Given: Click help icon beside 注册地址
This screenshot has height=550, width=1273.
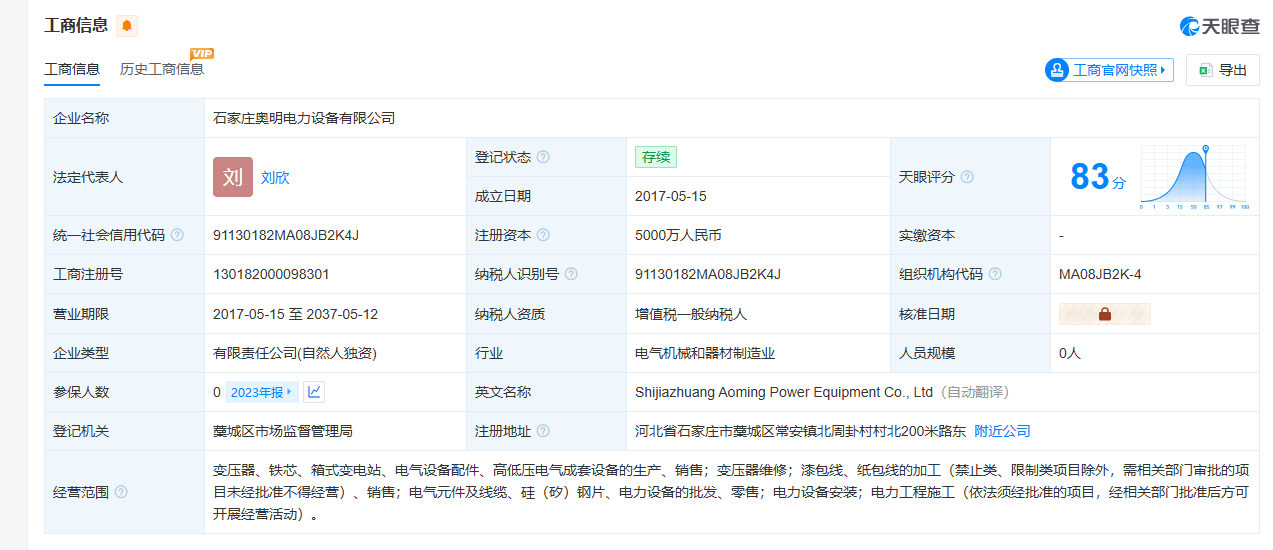Looking at the screenshot, I should point(543,431).
